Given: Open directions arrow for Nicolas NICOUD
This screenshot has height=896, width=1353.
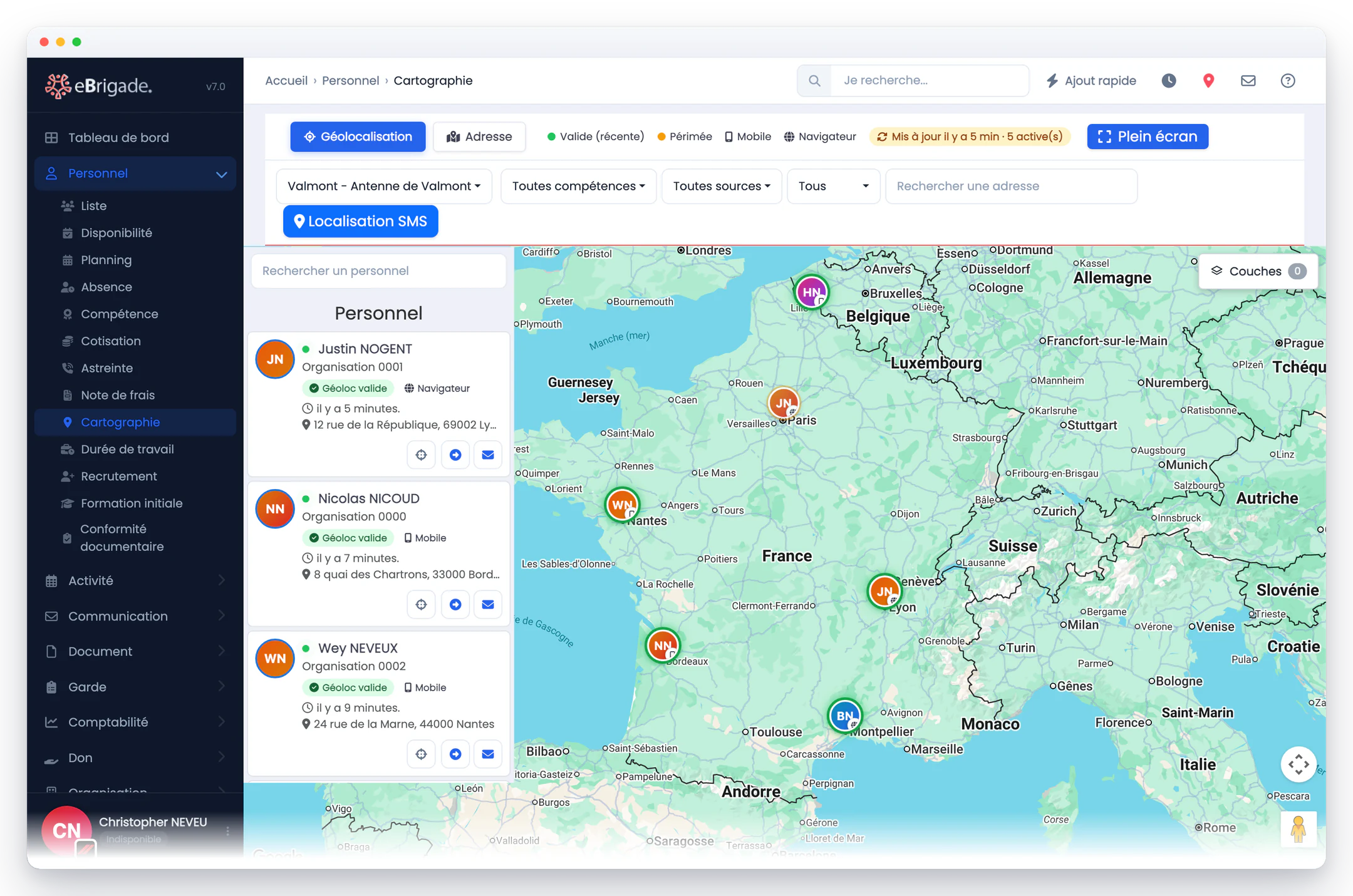Looking at the screenshot, I should 455,604.
